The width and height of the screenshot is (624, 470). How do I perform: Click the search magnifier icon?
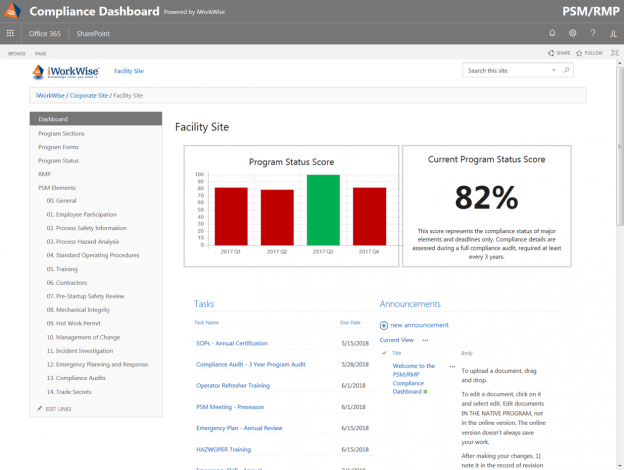pyautogui.click(x=567, y=71)
